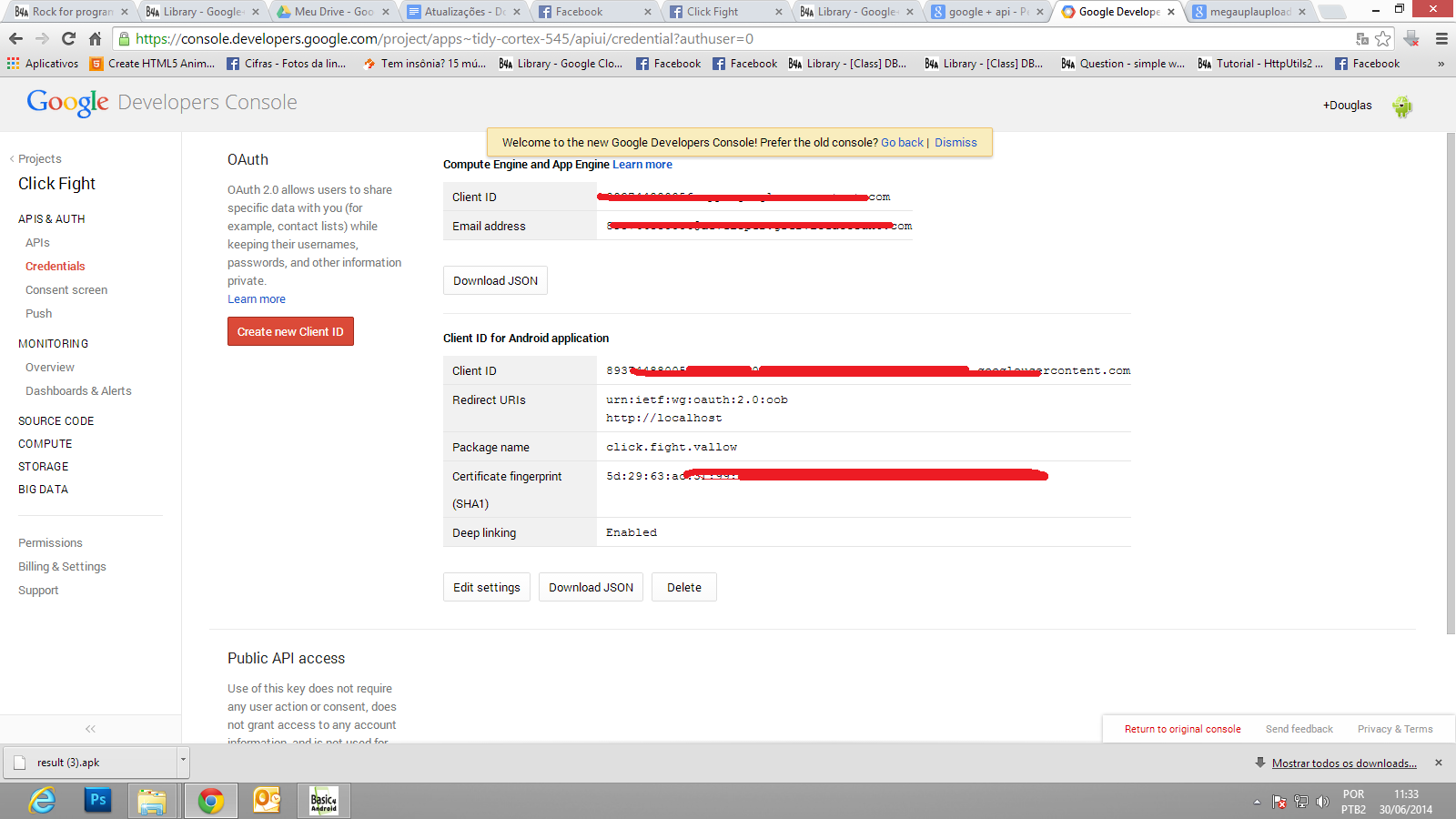Open Billing & Settings
This screenshot has width=1456, height=819.
point(62,567)
